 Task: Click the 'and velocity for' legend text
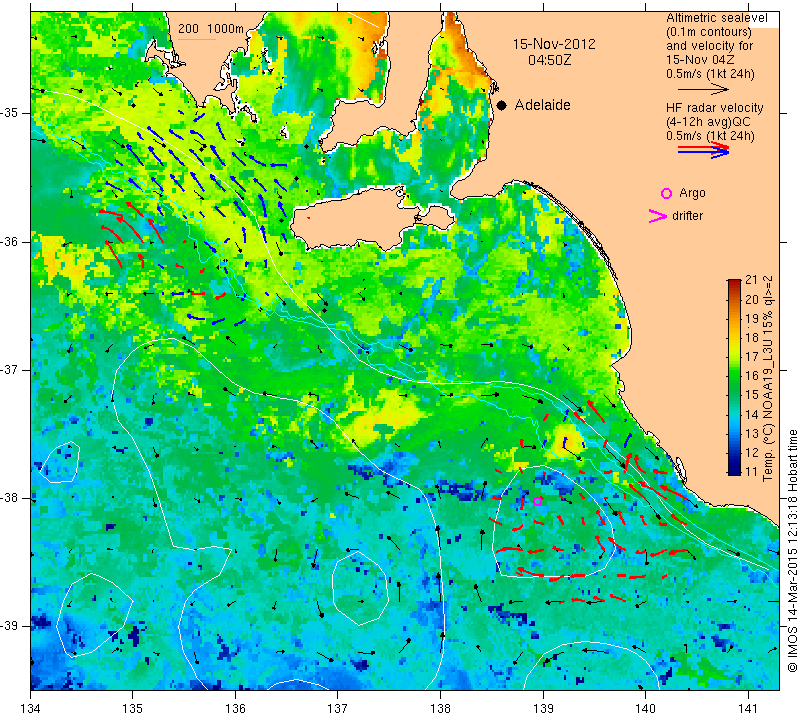[710, 46]
